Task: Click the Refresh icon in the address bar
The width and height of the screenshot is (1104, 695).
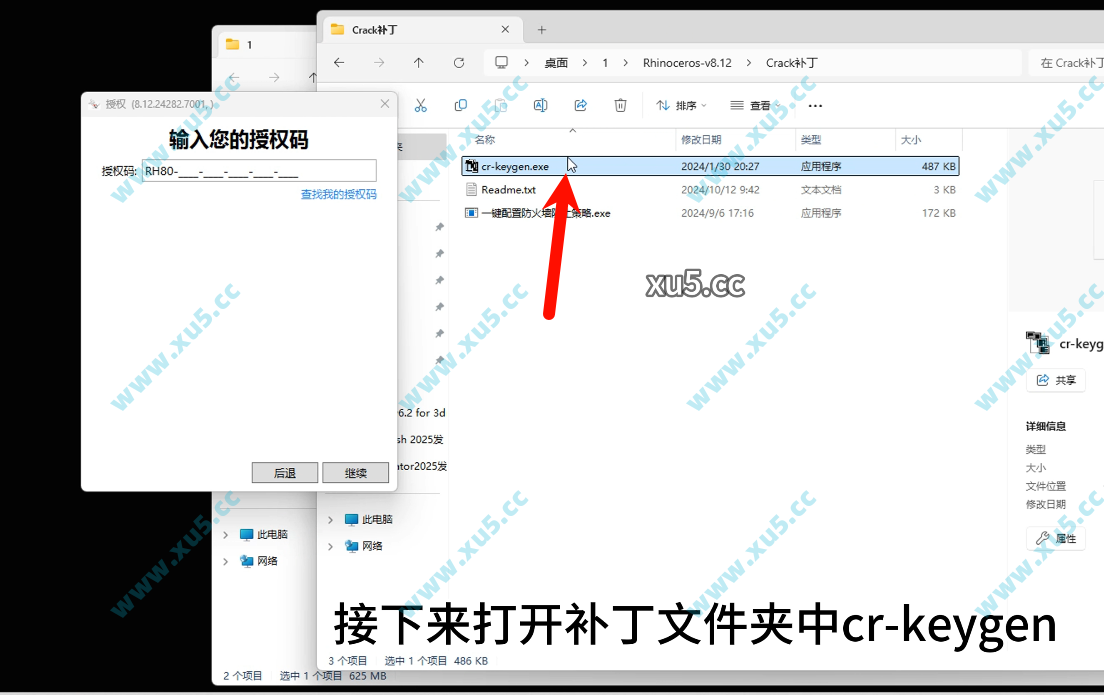Action: [459, 62]
